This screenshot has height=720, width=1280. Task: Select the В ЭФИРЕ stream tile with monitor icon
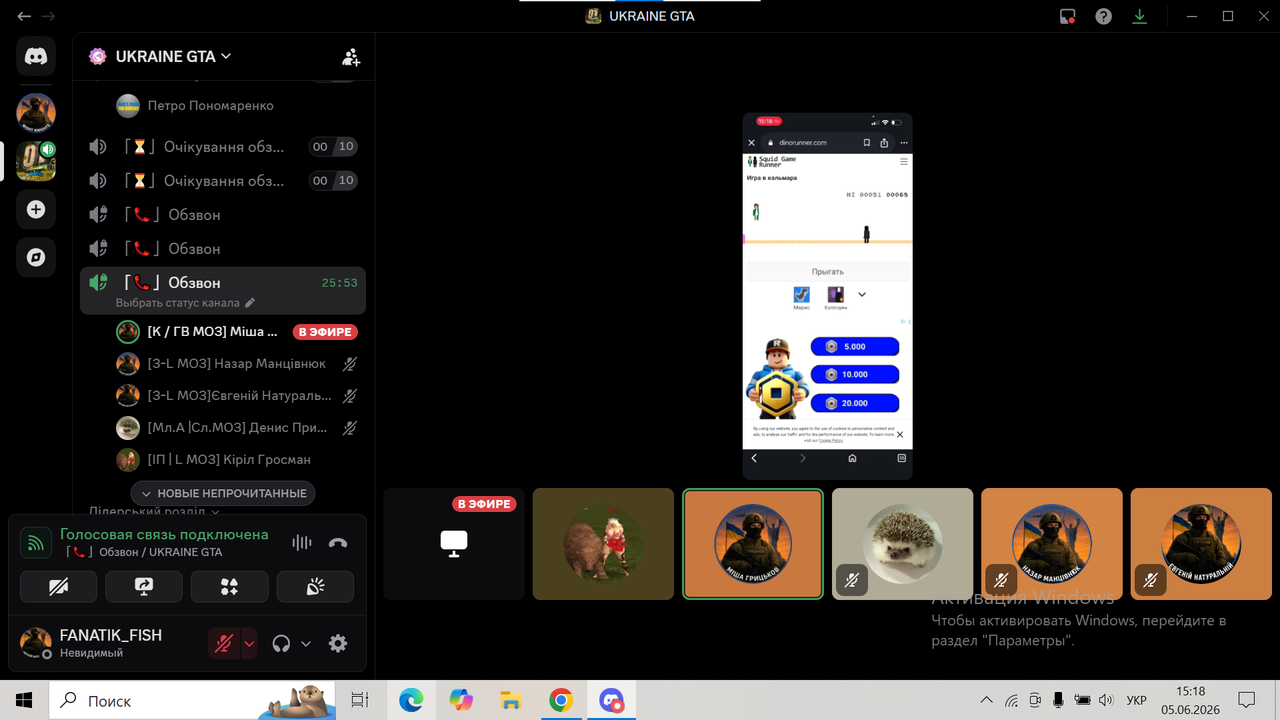tap(454, 544)
